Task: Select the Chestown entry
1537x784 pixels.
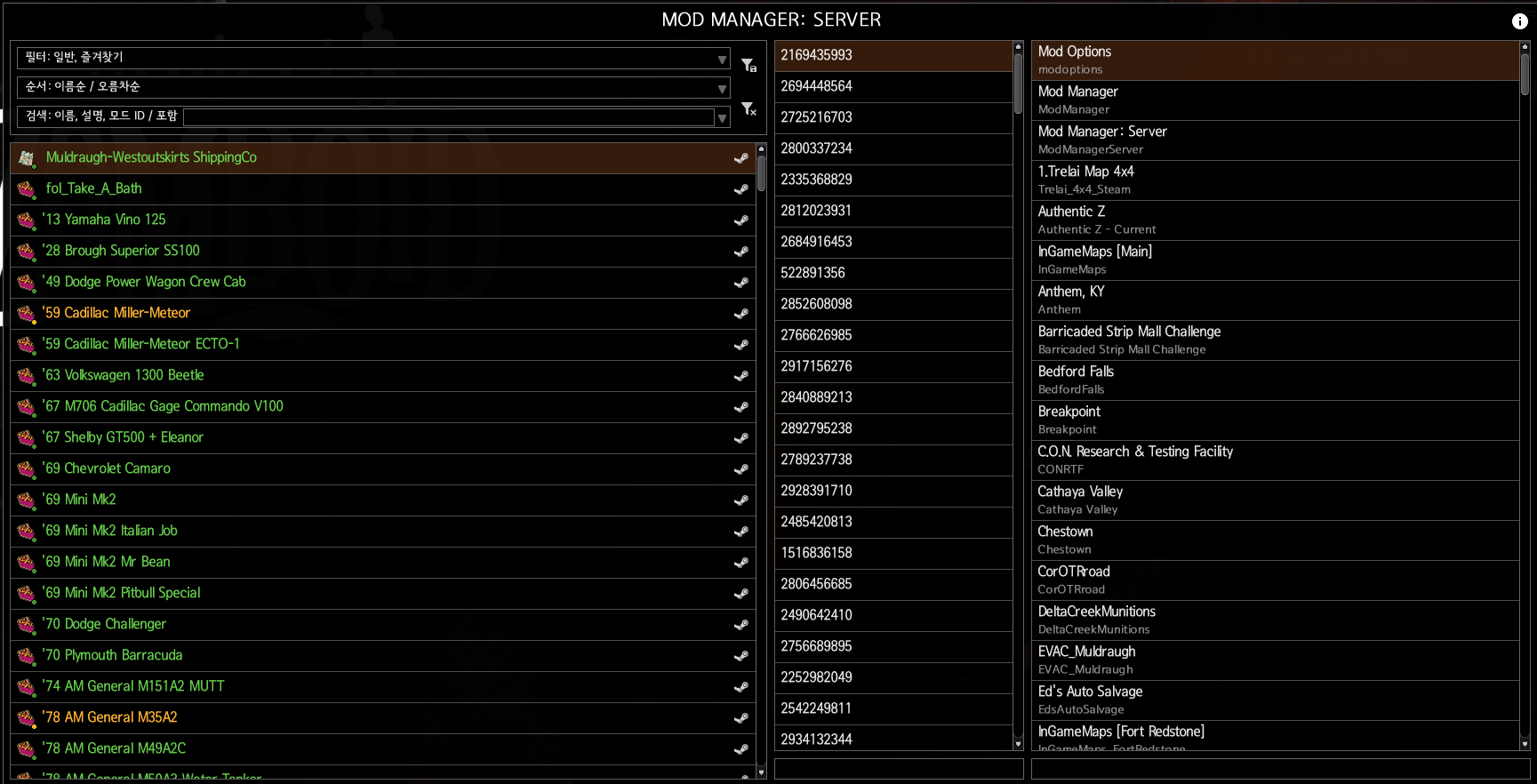Action: (x=1275, y=540)
